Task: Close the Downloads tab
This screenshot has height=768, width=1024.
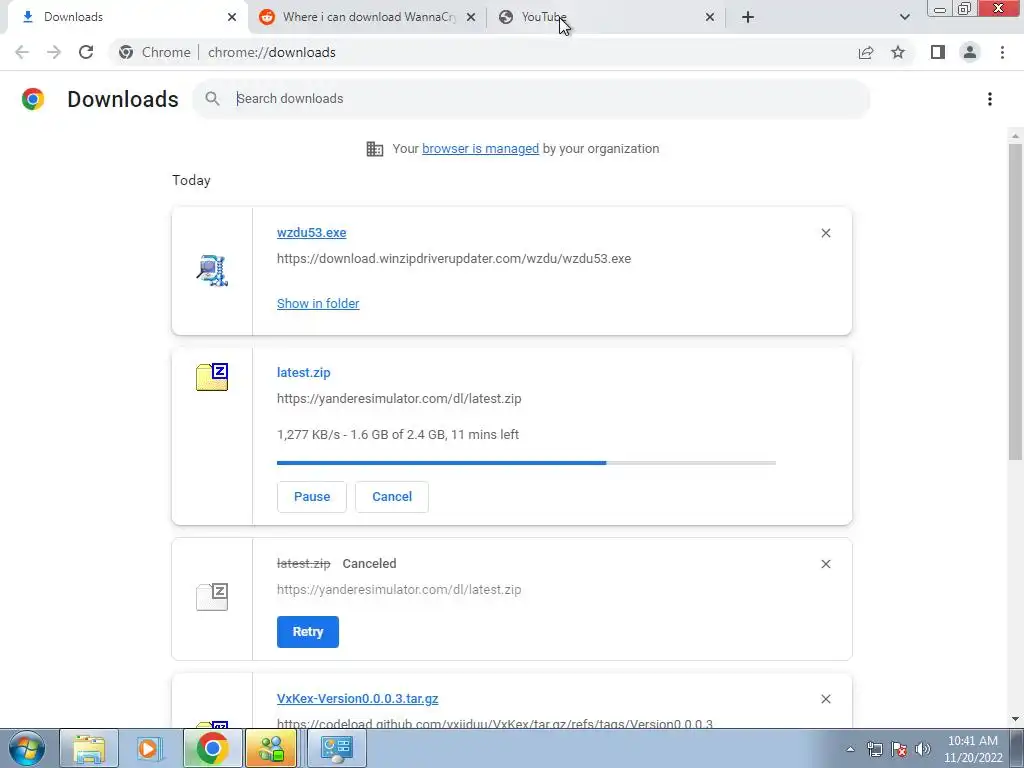Action: click(x=232, y=17)
